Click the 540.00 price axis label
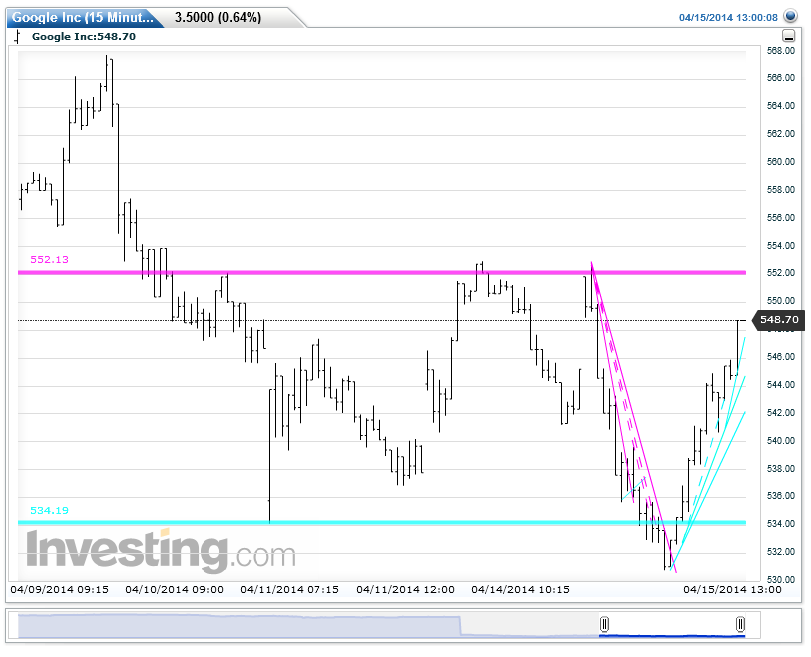 [781, 441]
